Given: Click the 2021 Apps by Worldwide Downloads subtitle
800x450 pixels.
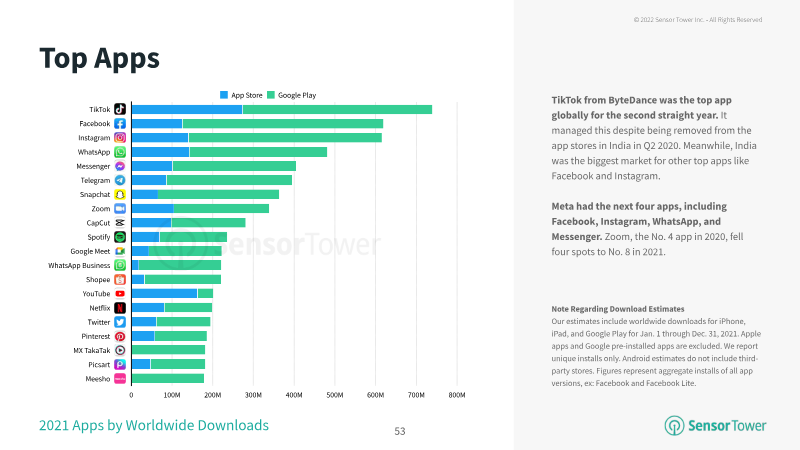Looking at the screenshot, I should 154,425.
